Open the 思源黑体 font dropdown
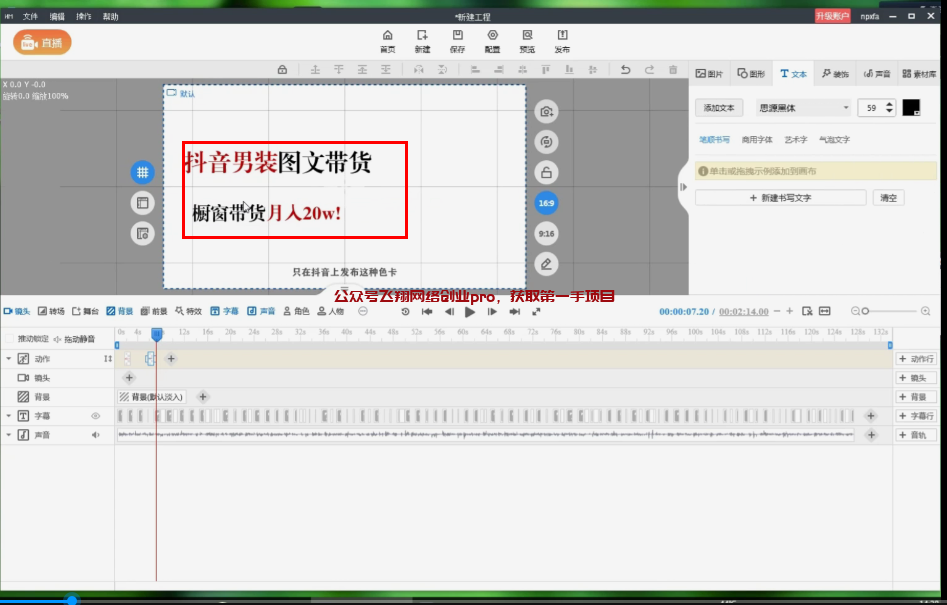Viewport: 947px width, 605px height. (x=803, y=108)
